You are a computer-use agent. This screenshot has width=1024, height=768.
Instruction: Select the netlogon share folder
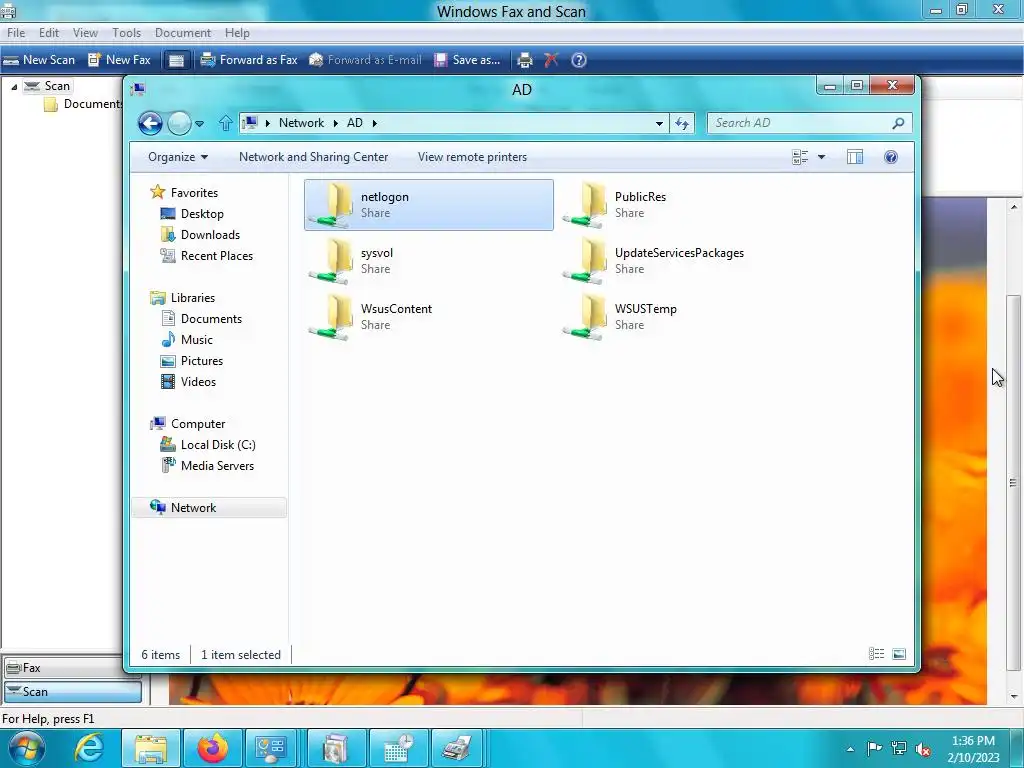(428, 205)
